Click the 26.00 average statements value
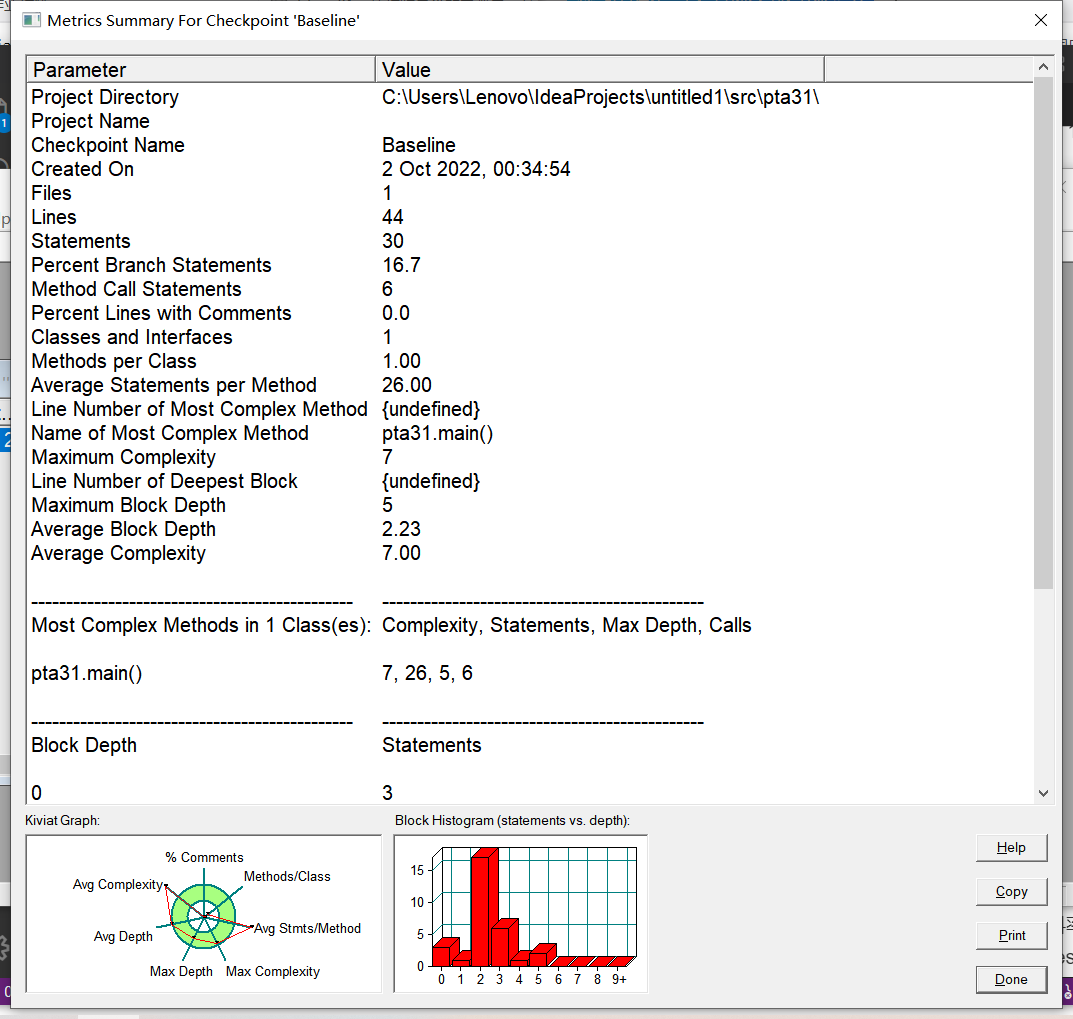 [x=406, y=385]
